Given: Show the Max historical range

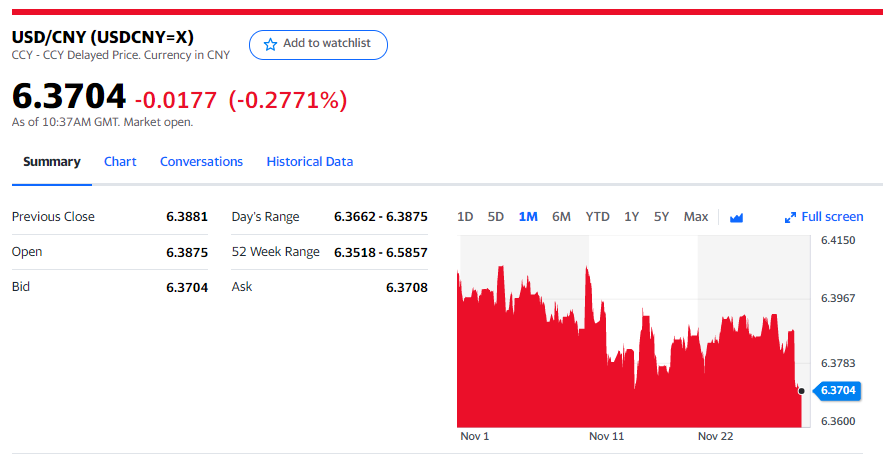Looking at the screenshot, I should click(695, 217).
